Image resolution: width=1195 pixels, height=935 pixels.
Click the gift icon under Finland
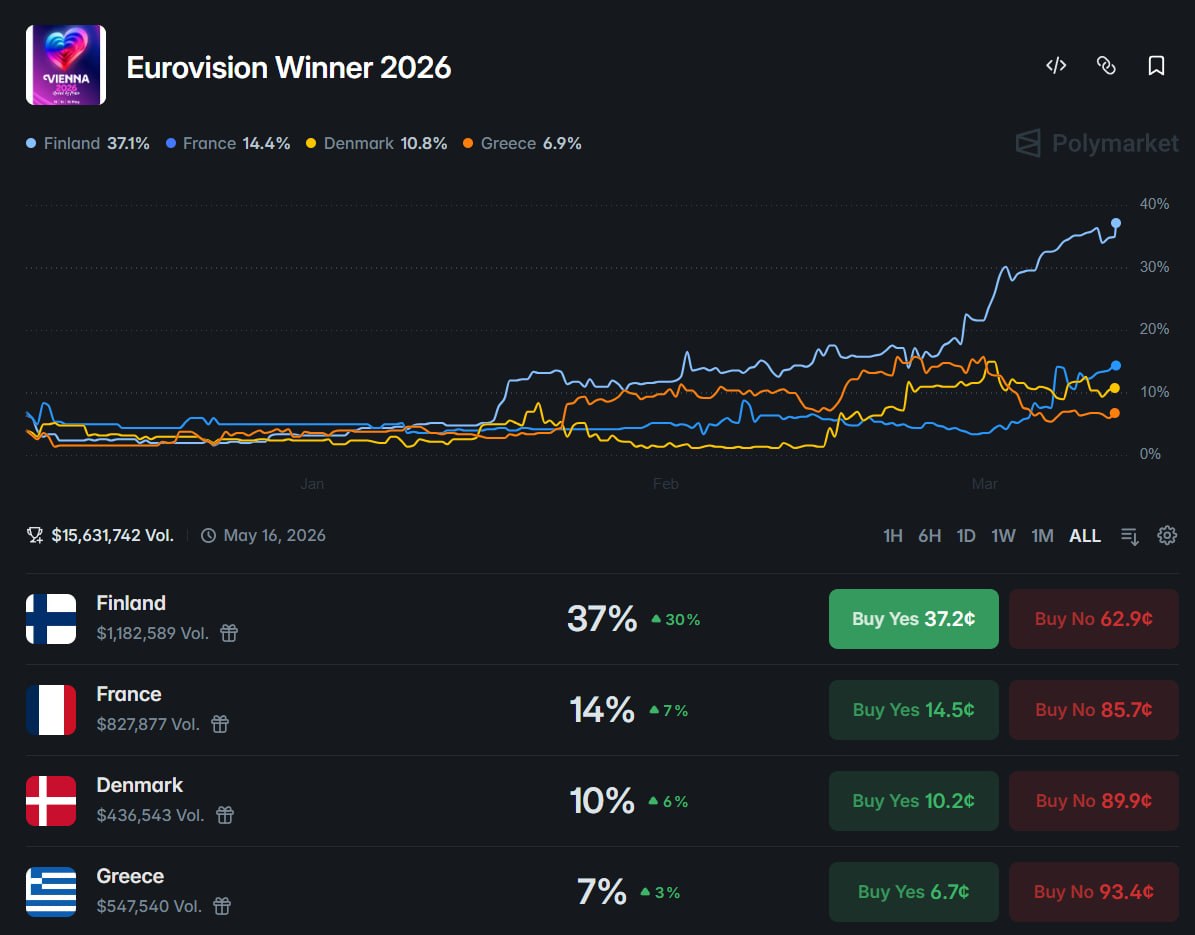pyautogui.click(x=229, y=633)
